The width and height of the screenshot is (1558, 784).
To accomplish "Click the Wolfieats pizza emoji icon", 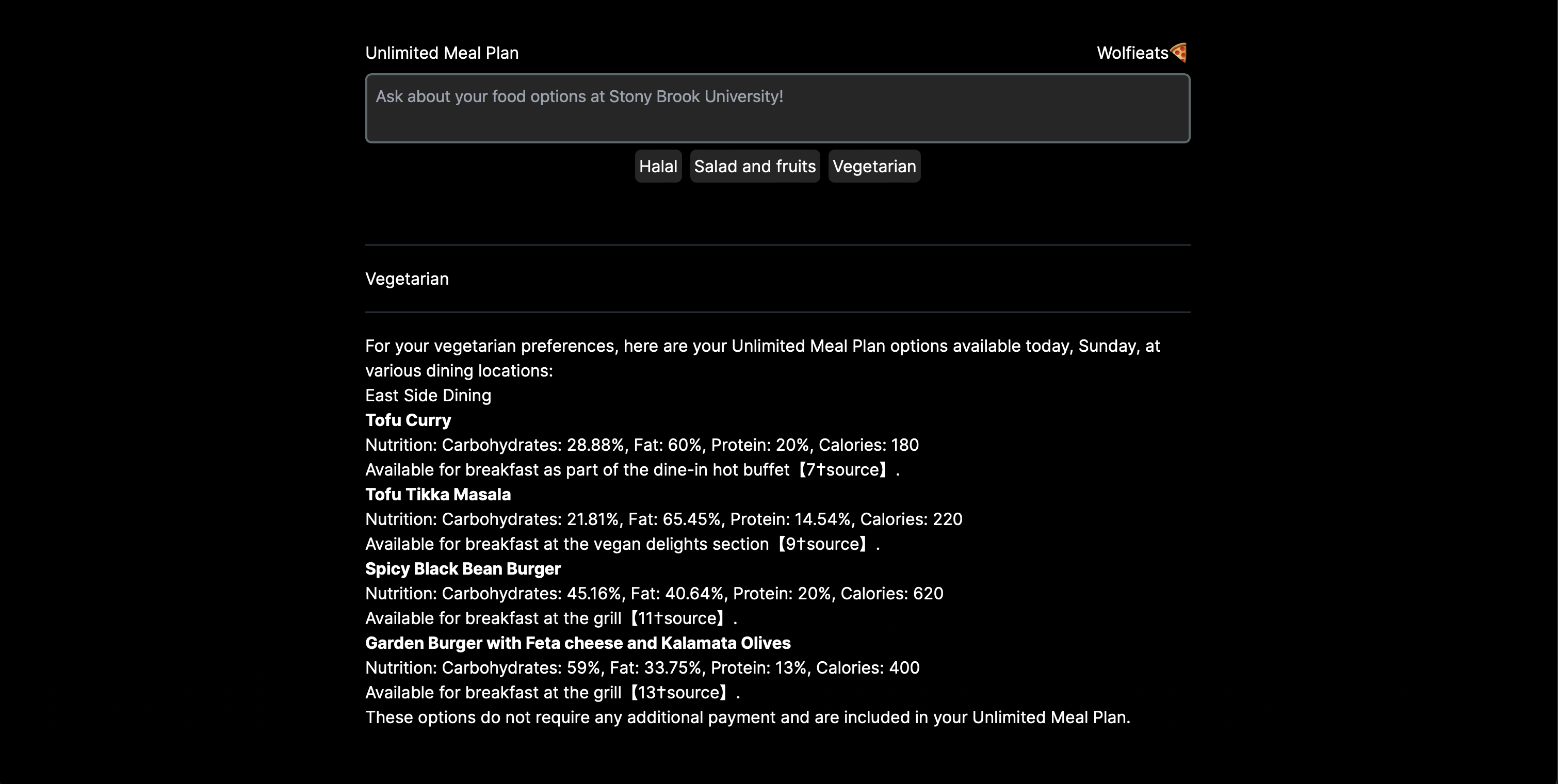I will click(1178, 53).
